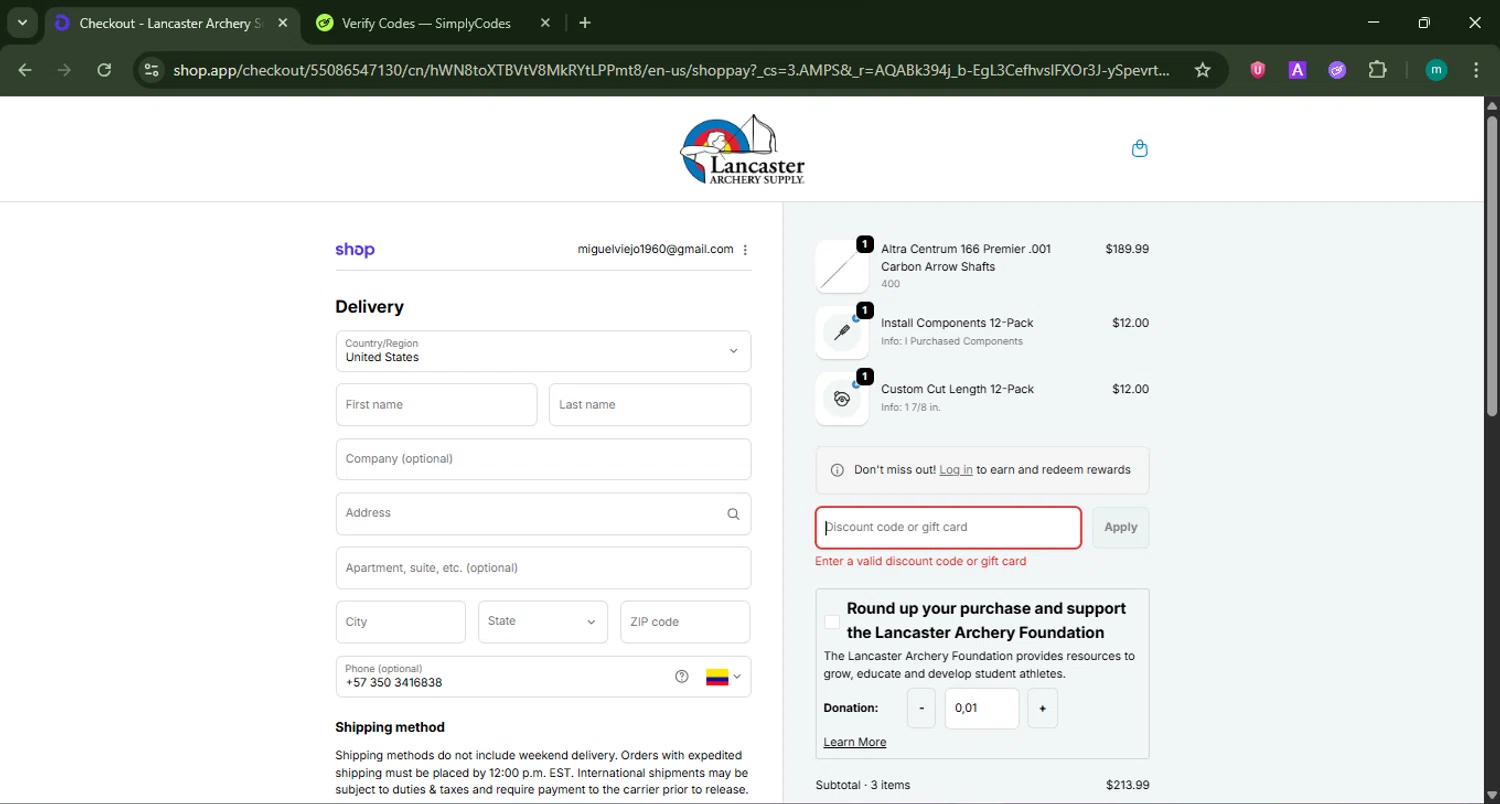Select the Apartment, suite field
1500x804 pixels.
click(x=543, y=568)
